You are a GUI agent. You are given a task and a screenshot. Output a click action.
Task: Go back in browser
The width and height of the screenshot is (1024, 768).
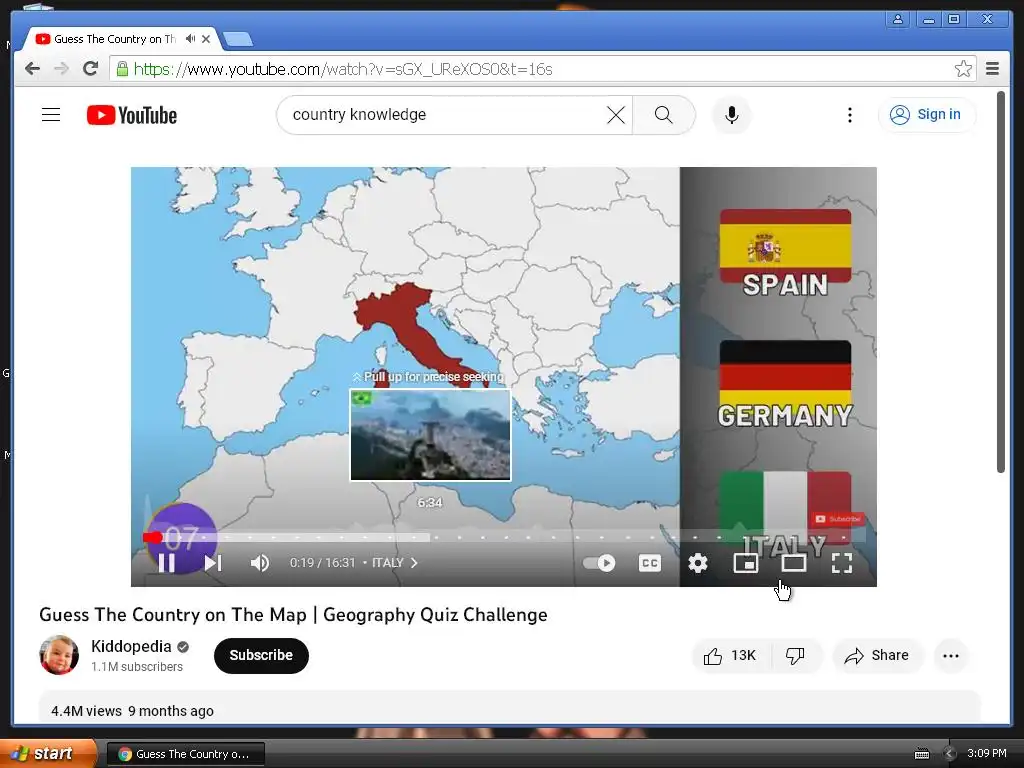click(33, 69)
